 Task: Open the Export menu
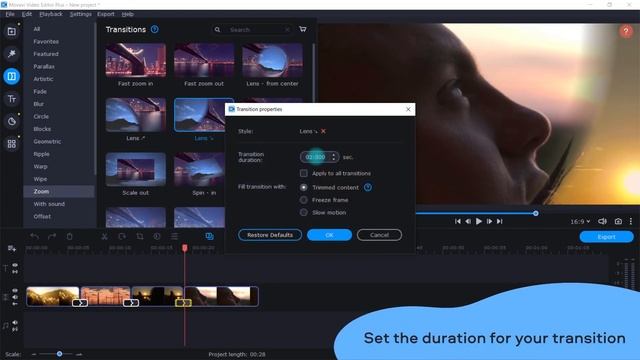tap(106, 14)
